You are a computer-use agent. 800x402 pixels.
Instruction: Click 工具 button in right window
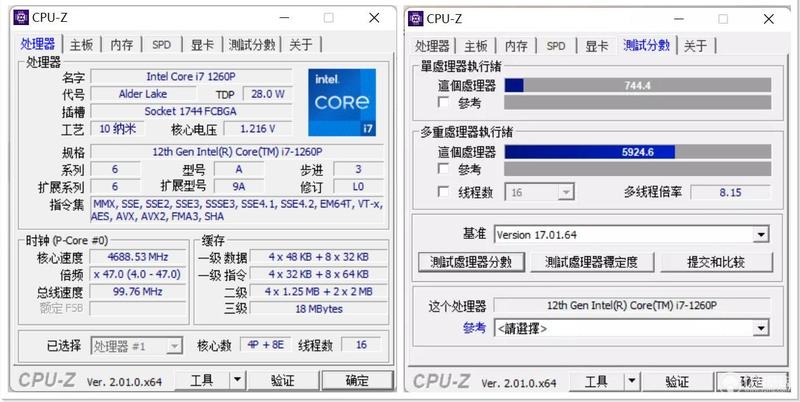[596, 381]
